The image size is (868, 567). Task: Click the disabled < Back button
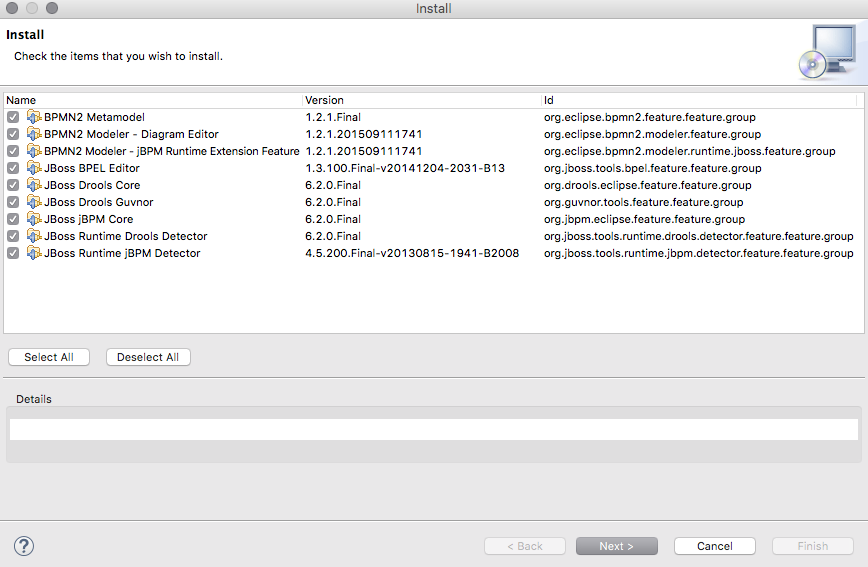[x=525, y=546]
